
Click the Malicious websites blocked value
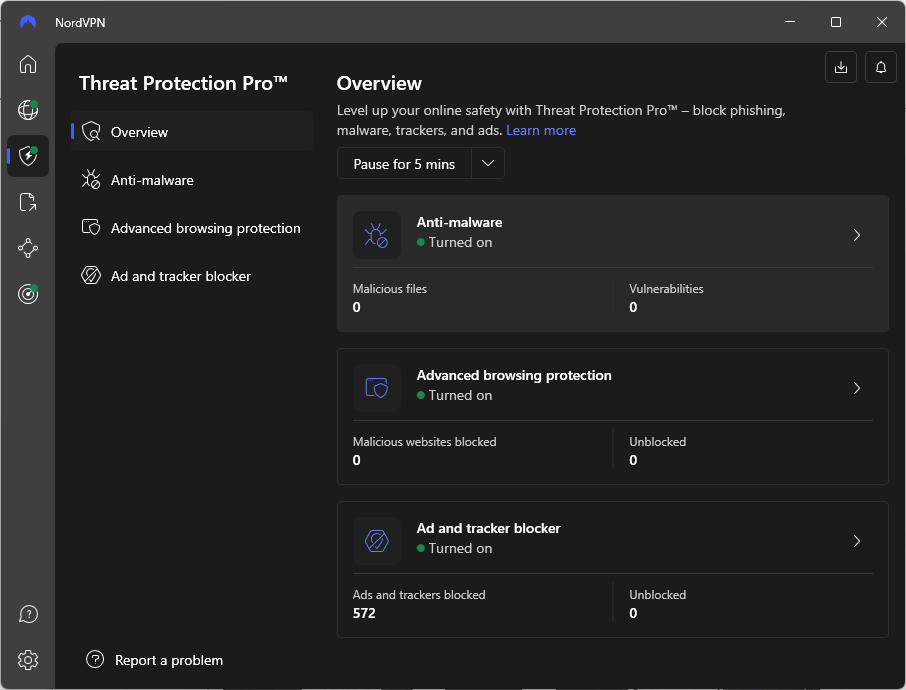(357, 461)
